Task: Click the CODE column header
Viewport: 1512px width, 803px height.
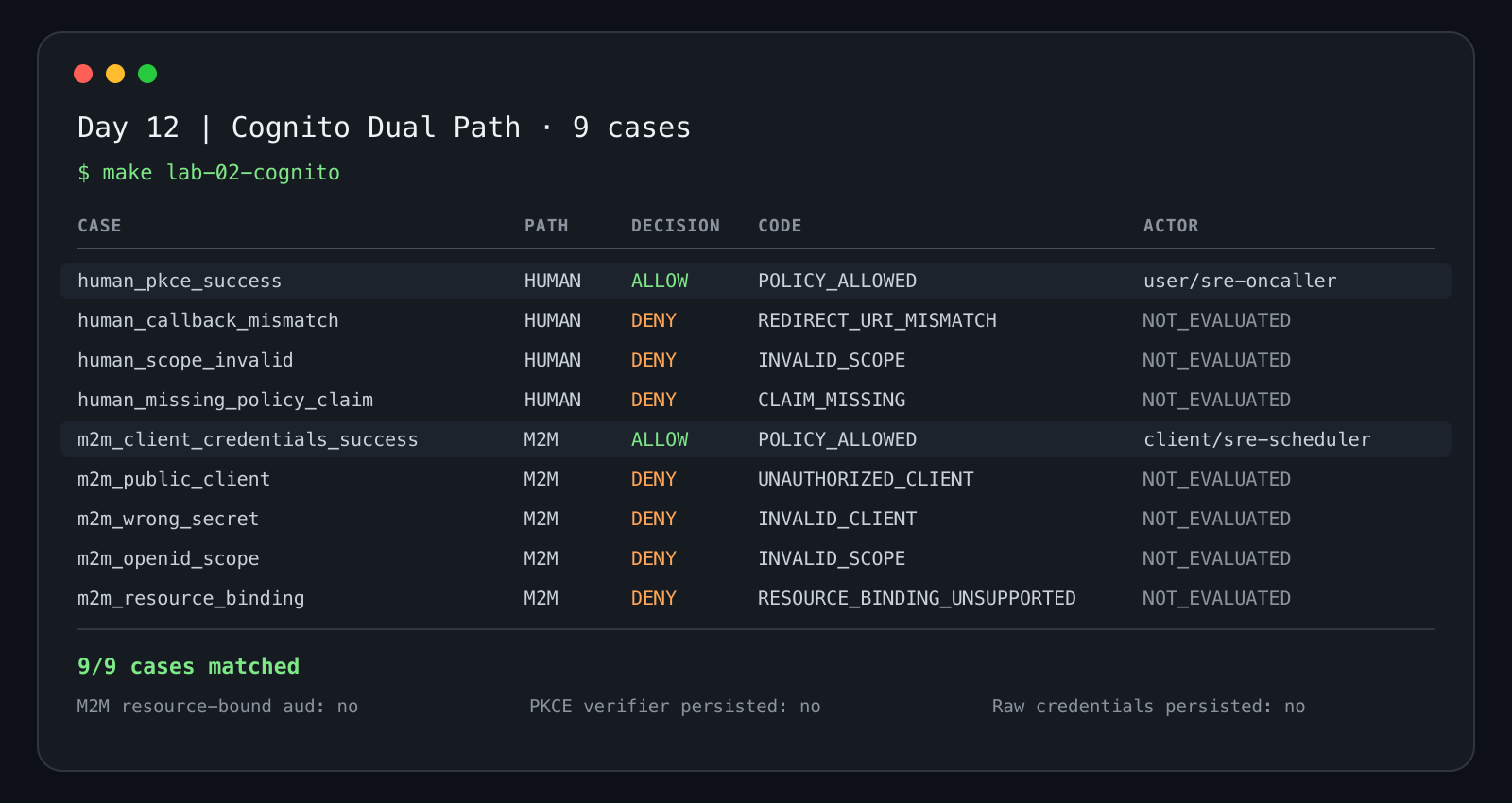Action: (x=780, y=226)
